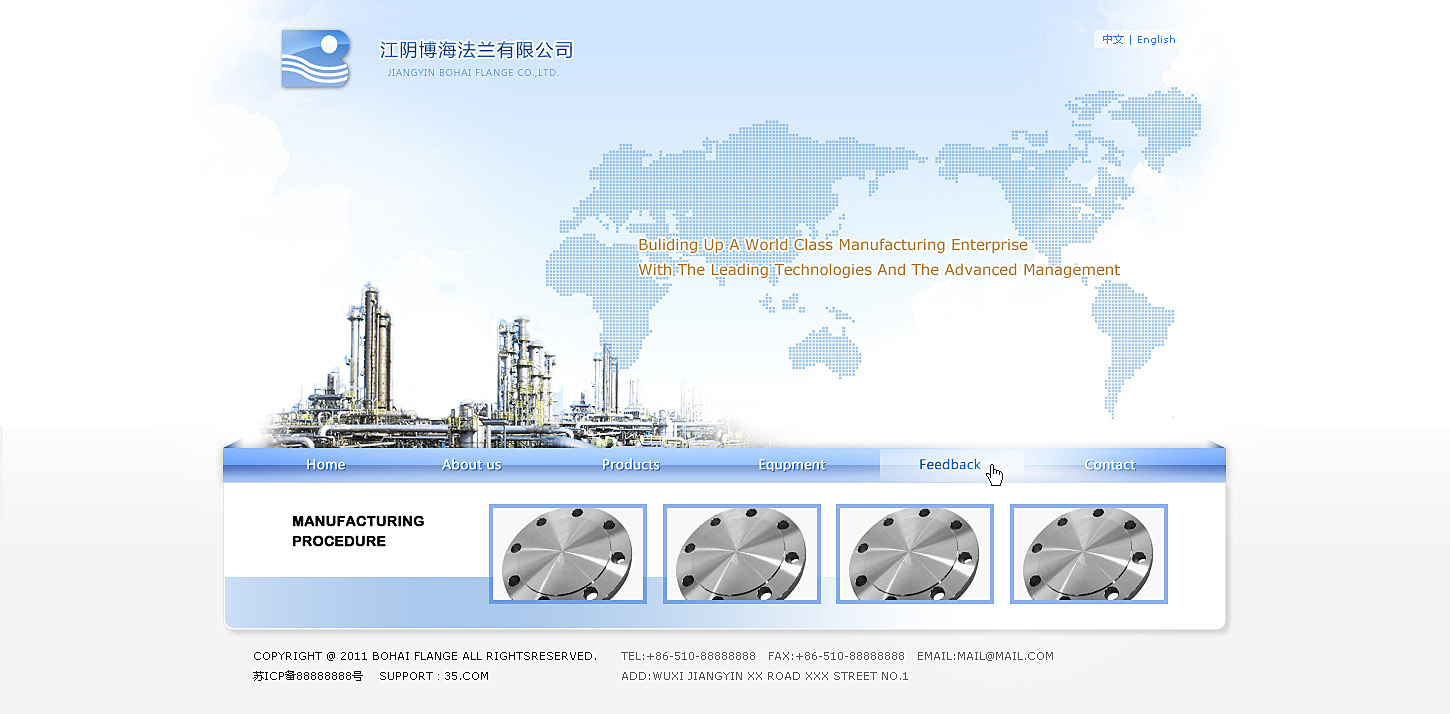1450x714 pixels.
Task: Switch language to 中文
Action: tap(1113, 40)
